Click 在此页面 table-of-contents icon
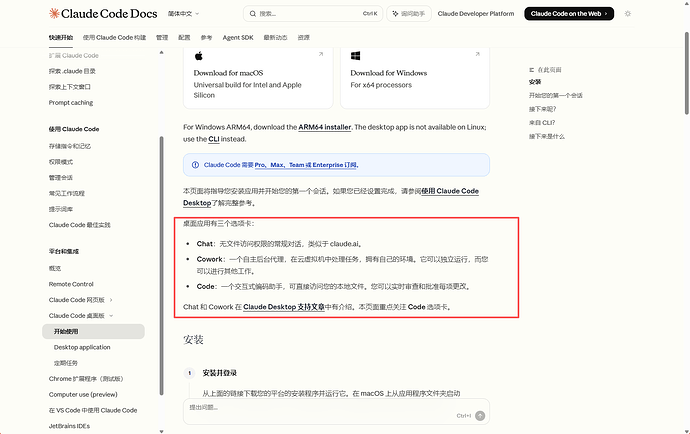 point(532,70)
